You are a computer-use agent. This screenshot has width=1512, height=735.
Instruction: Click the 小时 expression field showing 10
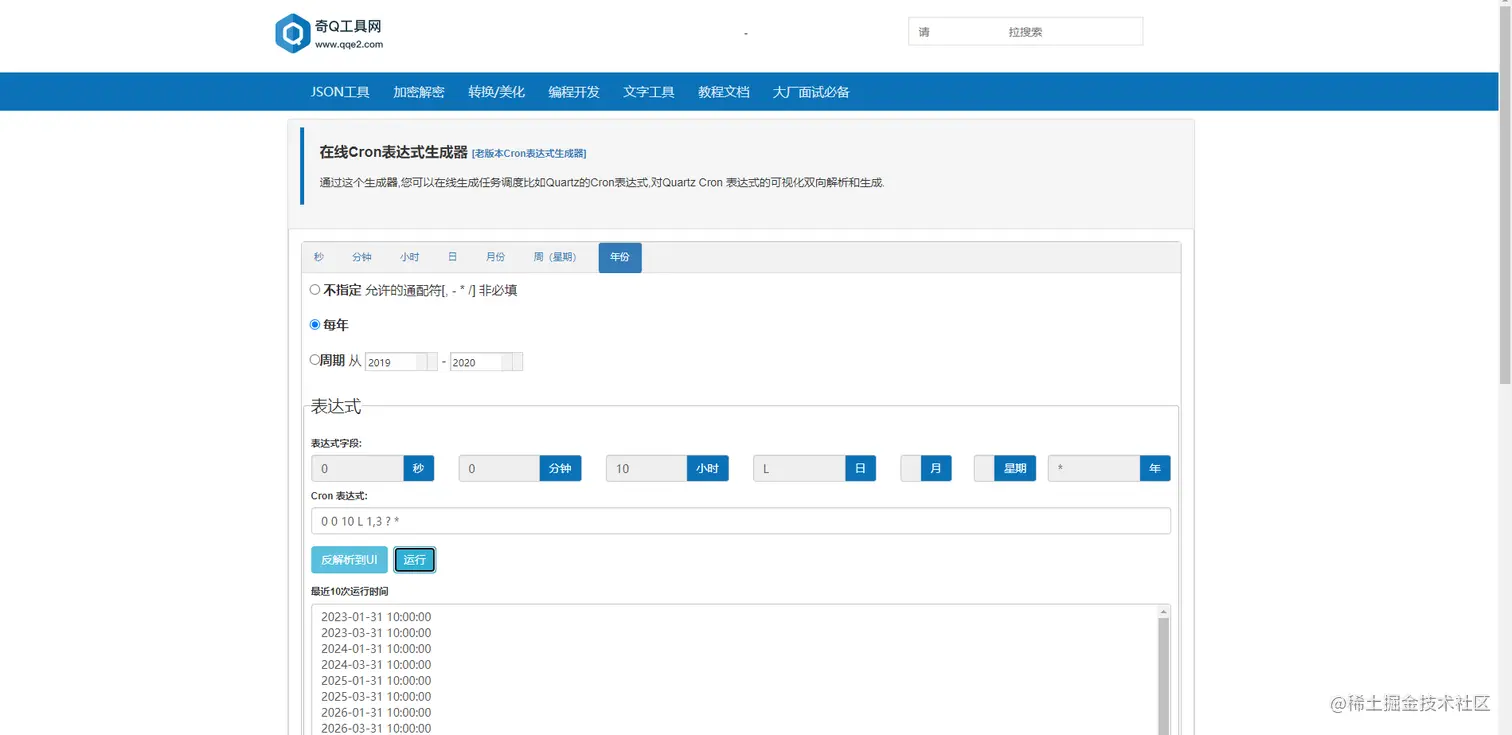[646, 468]
